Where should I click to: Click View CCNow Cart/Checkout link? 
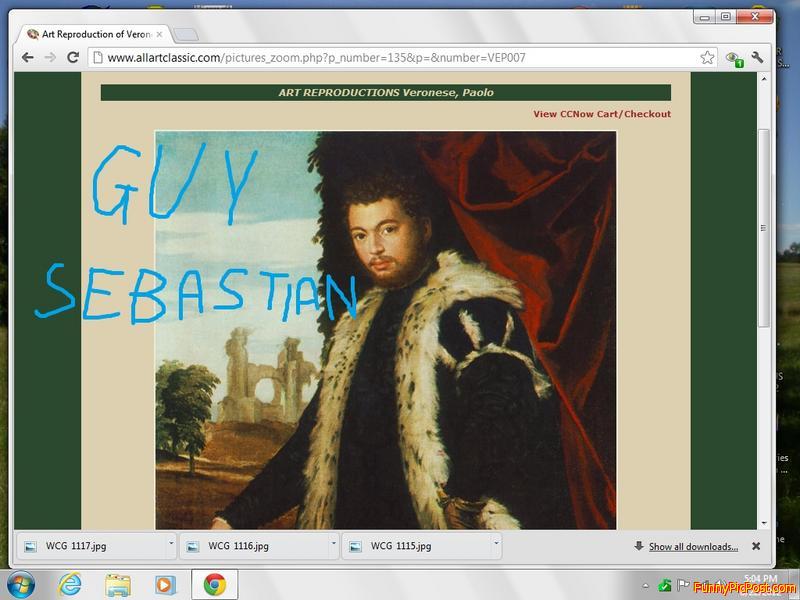point(602,114)
